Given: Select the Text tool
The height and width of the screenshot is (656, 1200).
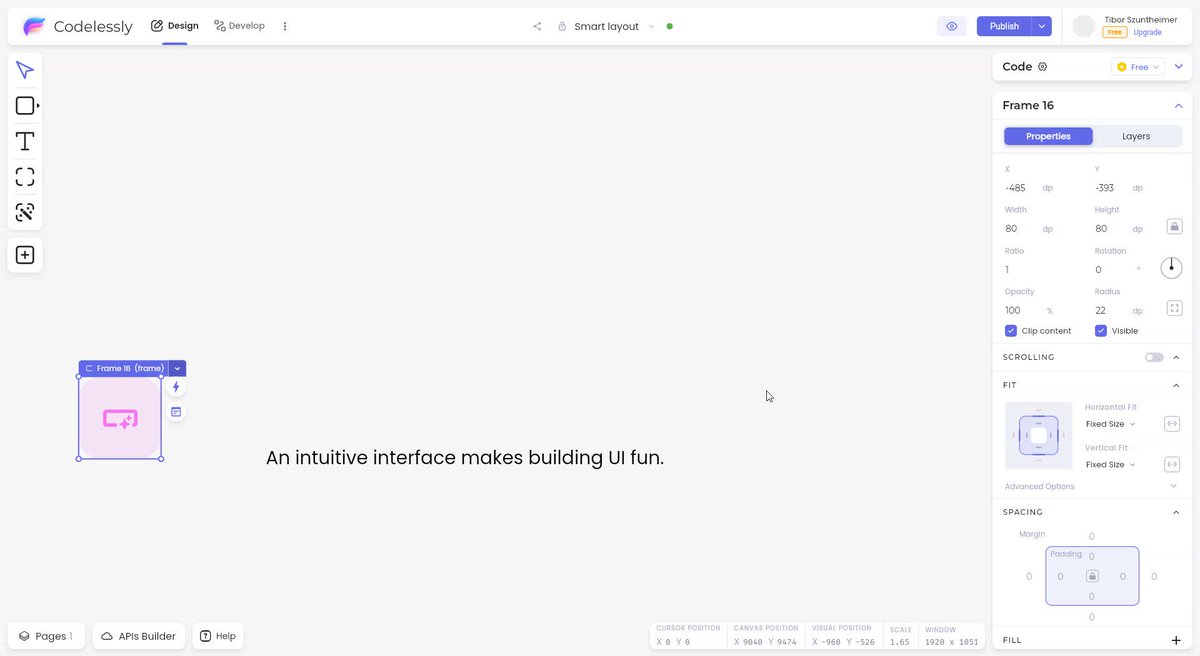Looking at the screenshot, I should [x=25, y=141].
